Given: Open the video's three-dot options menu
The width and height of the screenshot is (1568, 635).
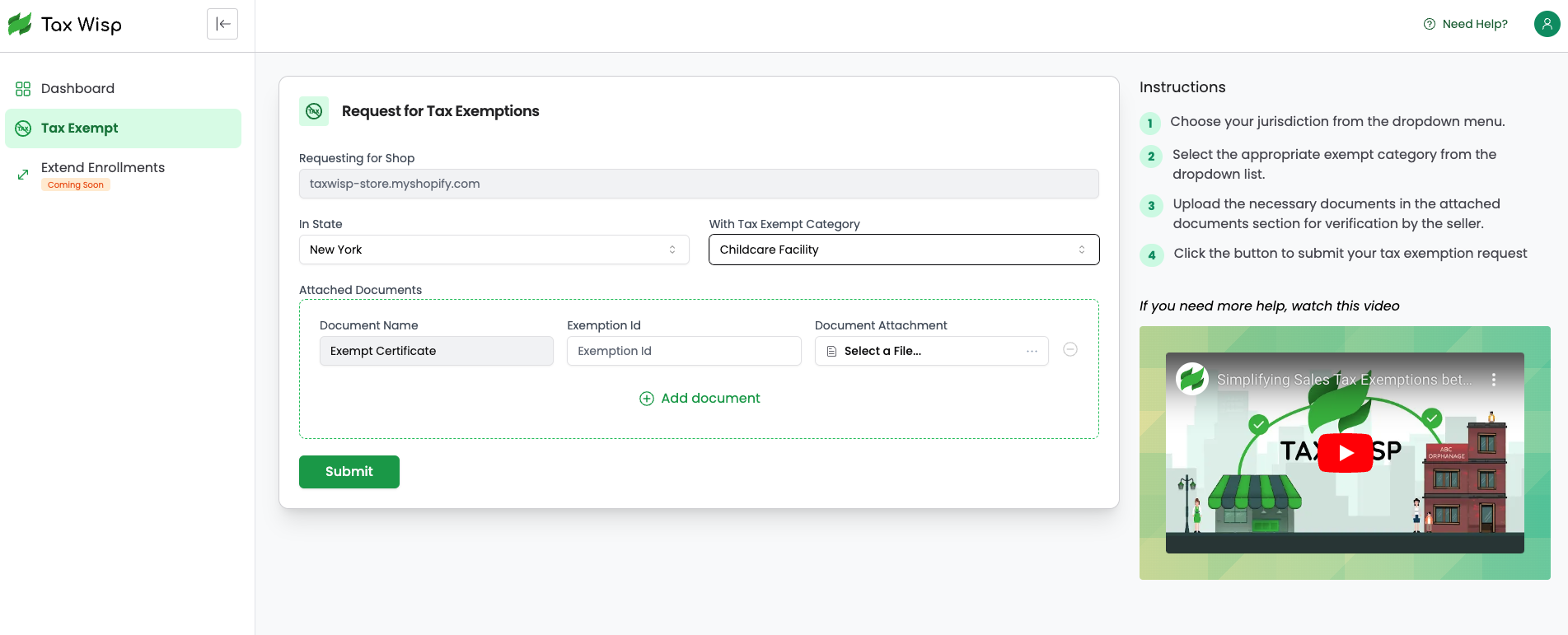Looking at the screenshot, I should (1493, 380).
